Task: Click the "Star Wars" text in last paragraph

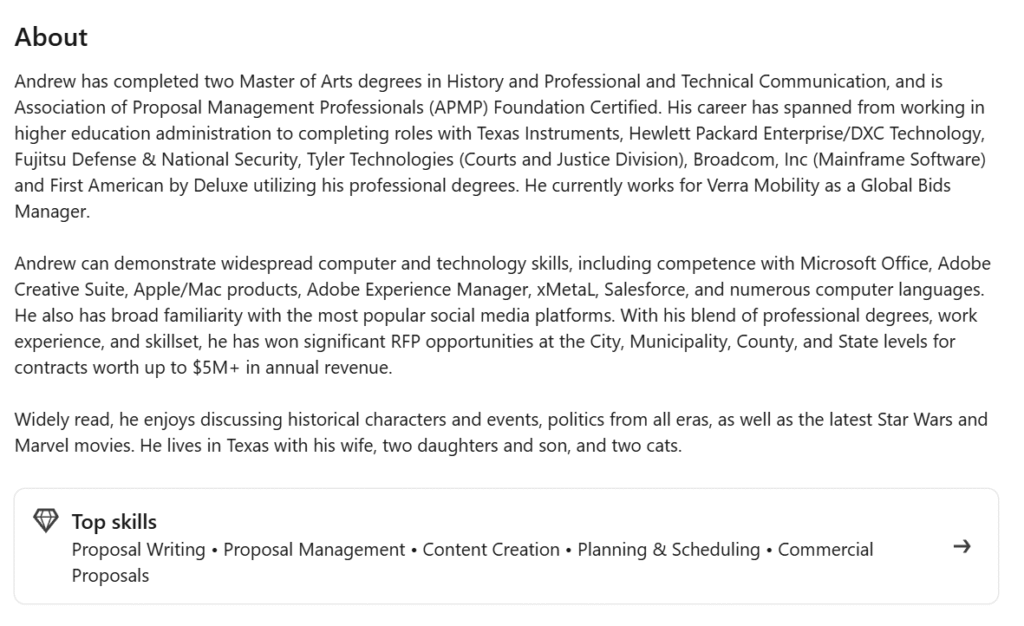Action: coord(918,419)
